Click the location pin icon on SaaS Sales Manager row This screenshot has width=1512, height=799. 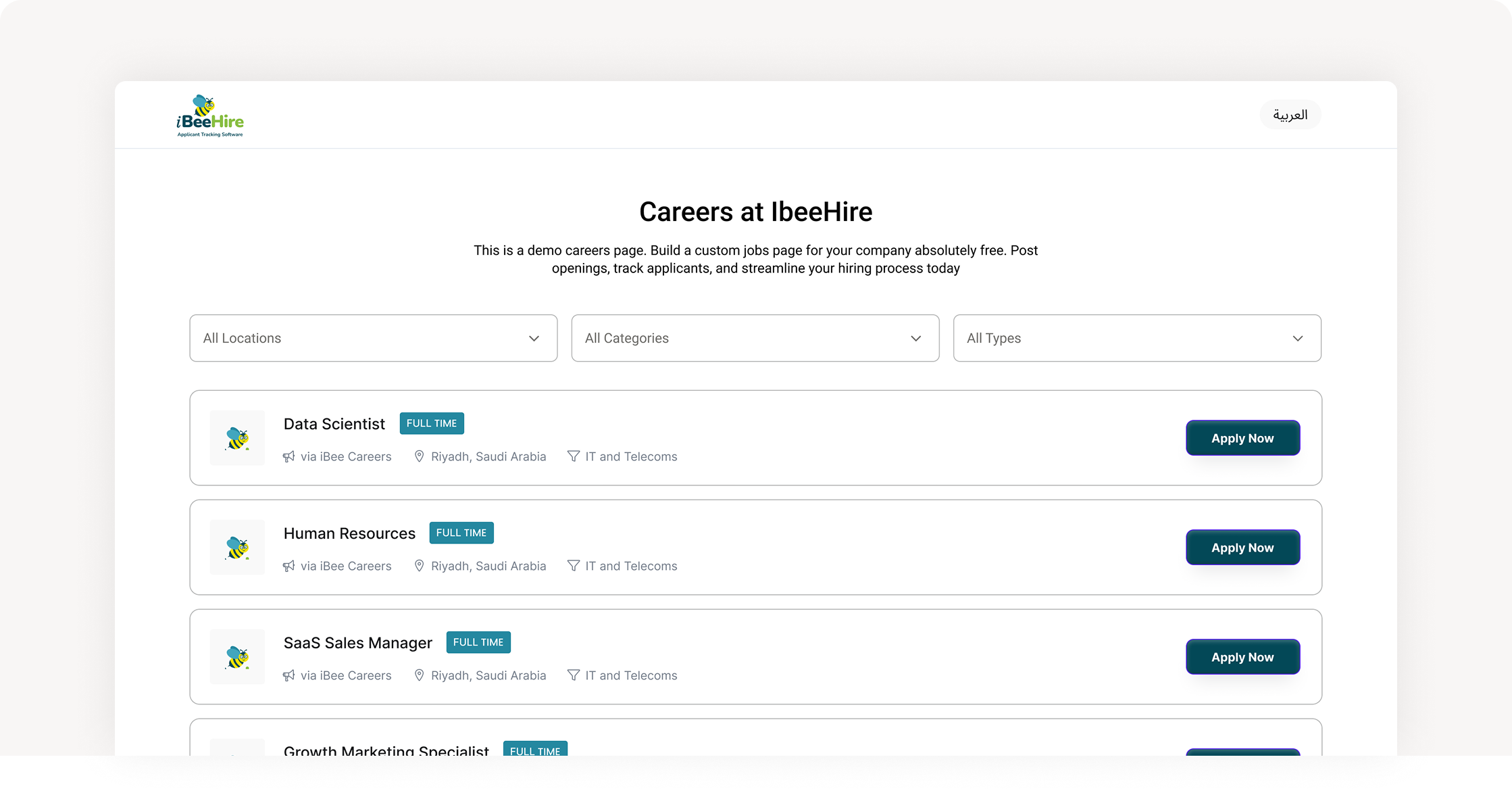(x=419, y=675)
